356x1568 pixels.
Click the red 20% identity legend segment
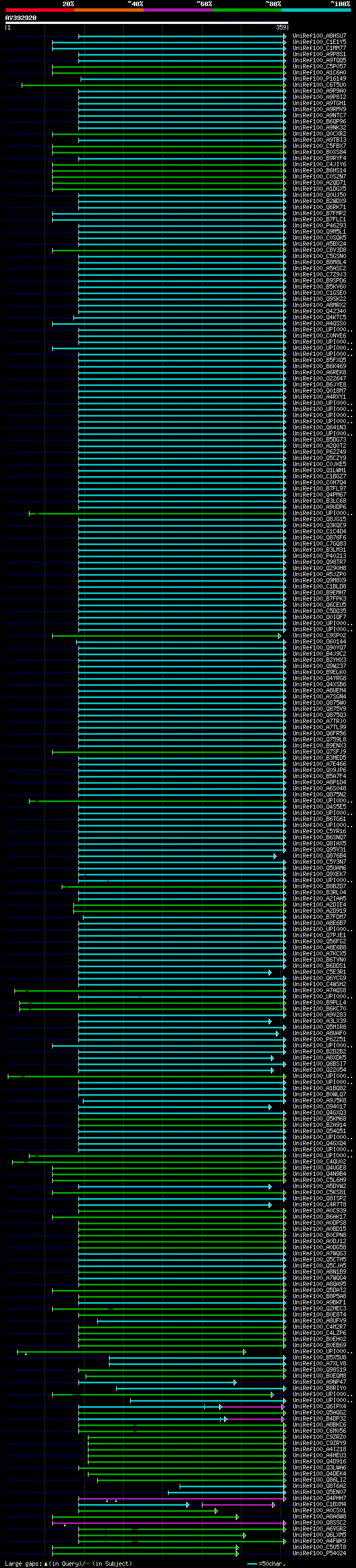pyautogui.click(x=39, y=10)
